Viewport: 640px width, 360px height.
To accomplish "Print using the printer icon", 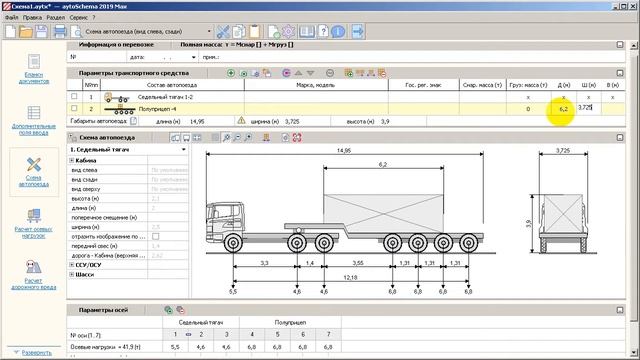I will pyautogui.click(x=60, y=31).
